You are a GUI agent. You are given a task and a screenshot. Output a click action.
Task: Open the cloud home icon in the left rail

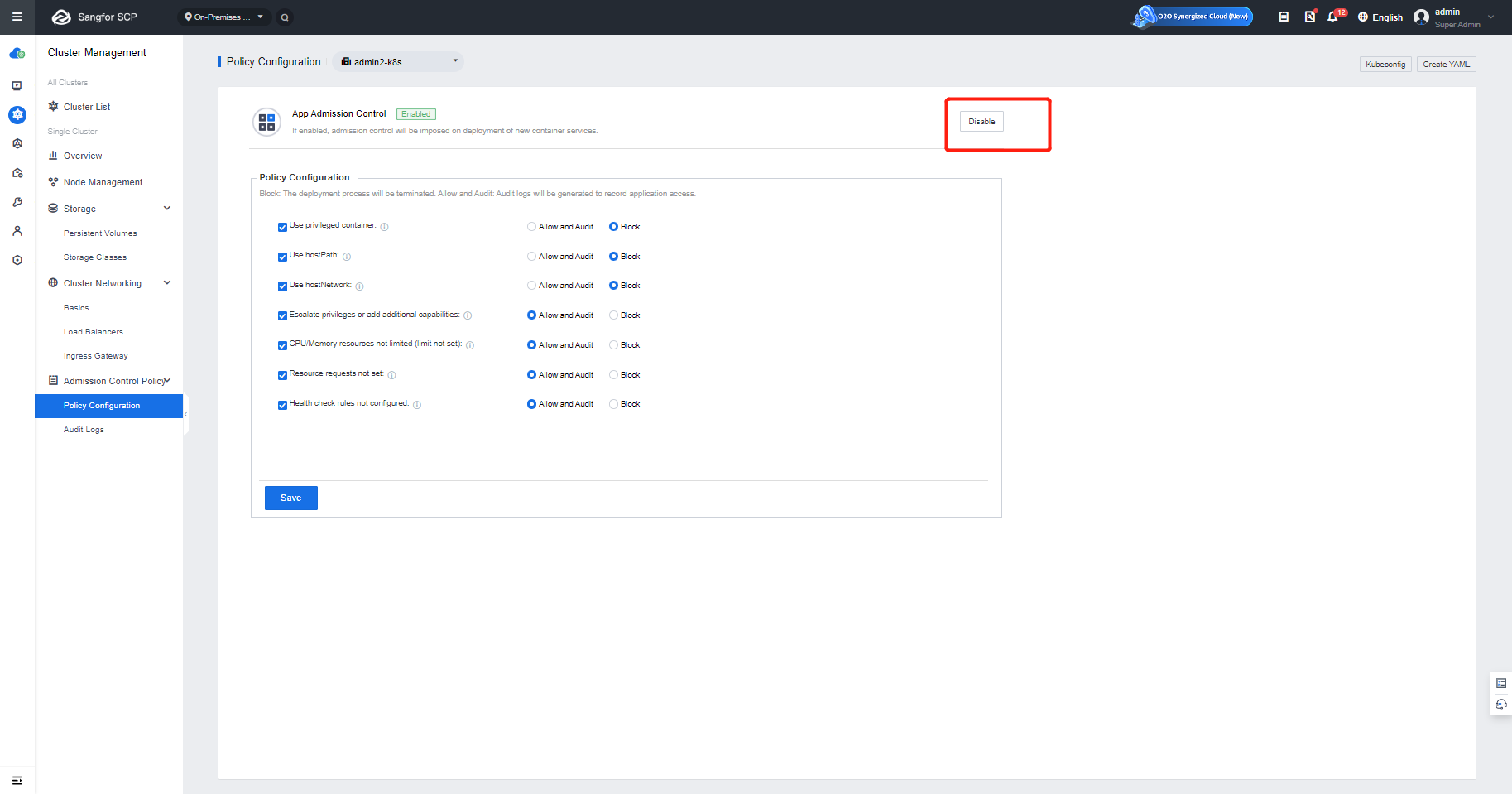(17, 54)
